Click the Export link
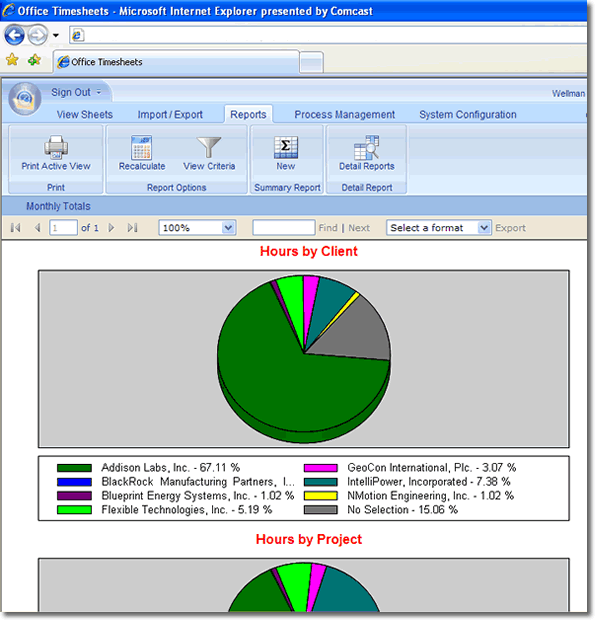Screen dimensions: 595x620 coord(510,228)
